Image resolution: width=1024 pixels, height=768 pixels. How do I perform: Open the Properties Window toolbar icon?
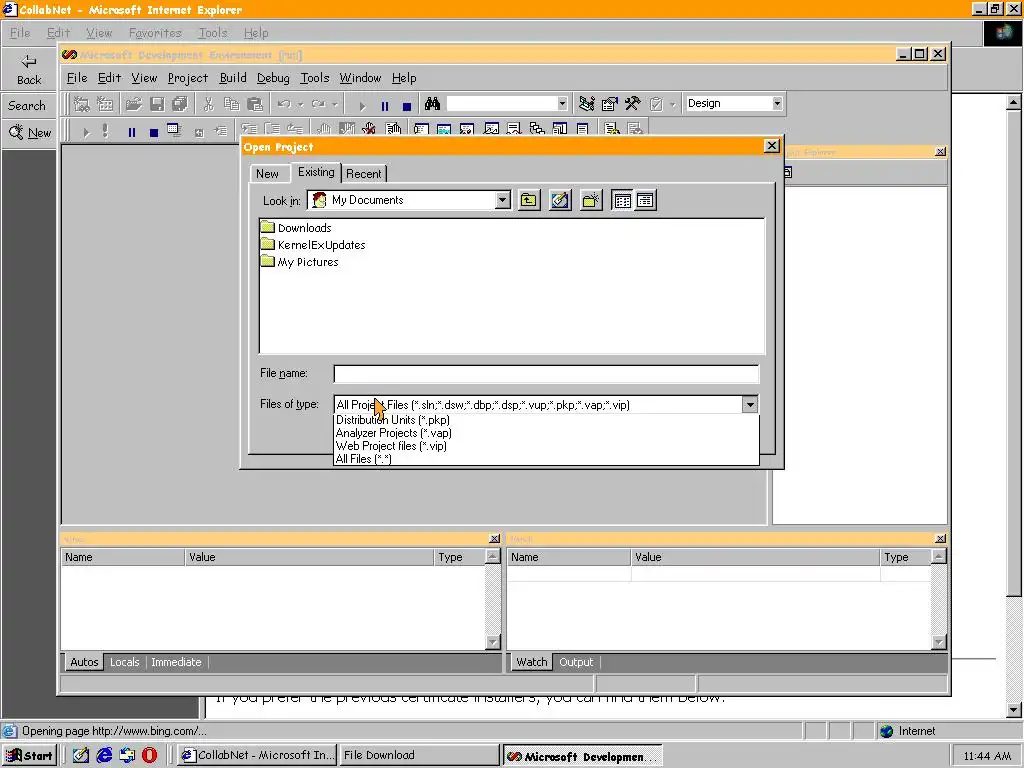pos(609,104)
